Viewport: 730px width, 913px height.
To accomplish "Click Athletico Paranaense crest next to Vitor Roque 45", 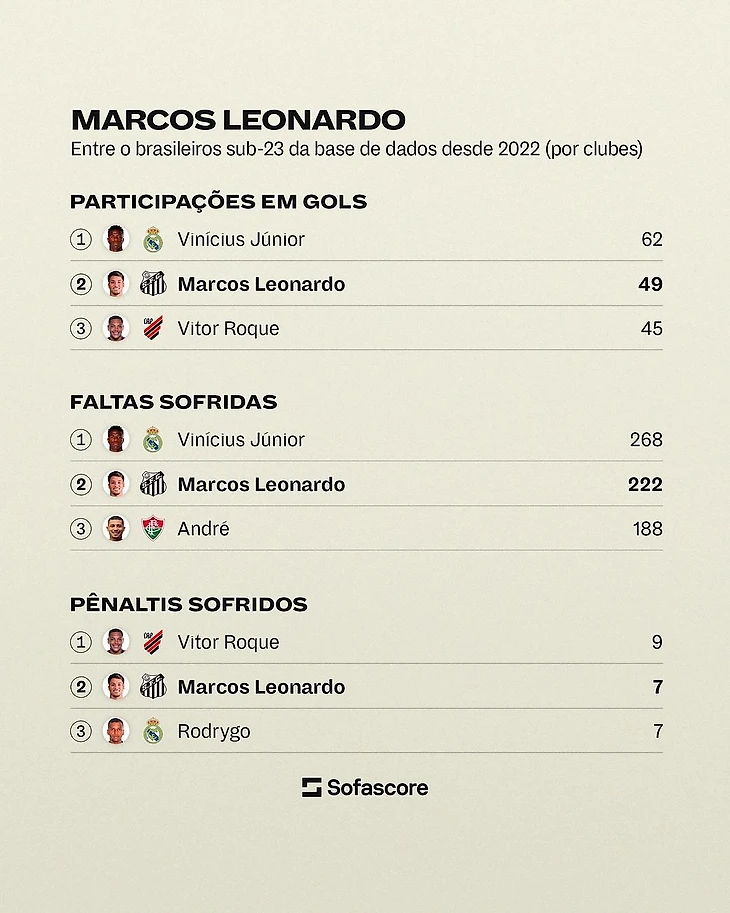I will (153, 328).
